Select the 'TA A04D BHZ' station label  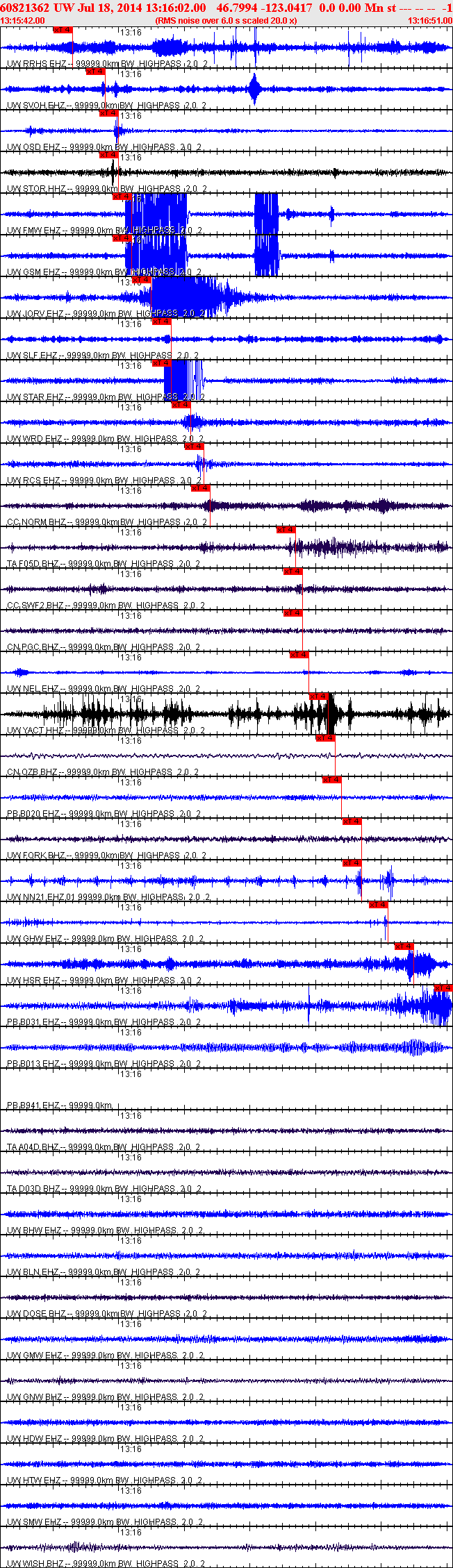pos(34,1147)
